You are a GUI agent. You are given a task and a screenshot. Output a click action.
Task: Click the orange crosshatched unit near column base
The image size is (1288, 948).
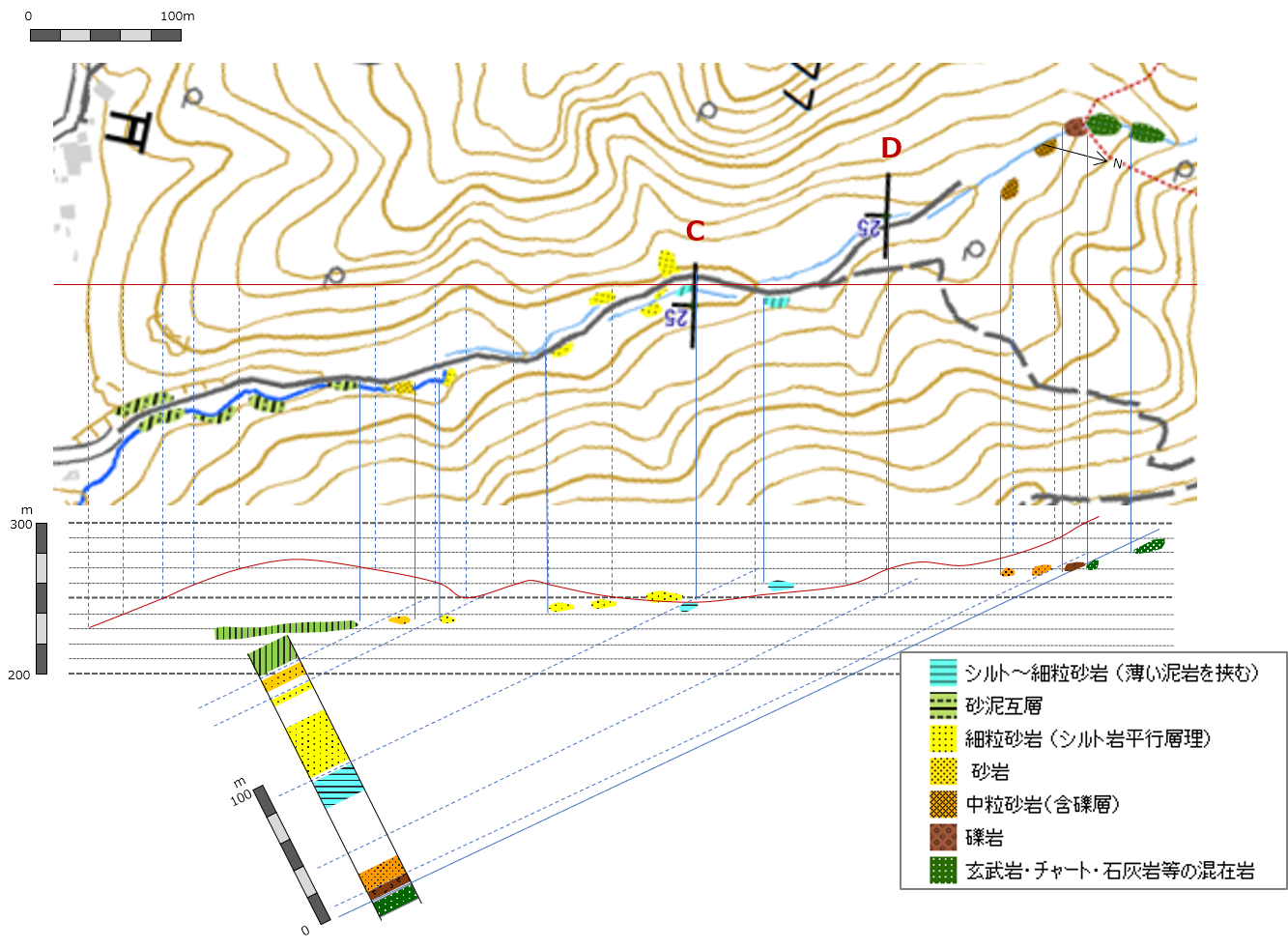point(384,873)
